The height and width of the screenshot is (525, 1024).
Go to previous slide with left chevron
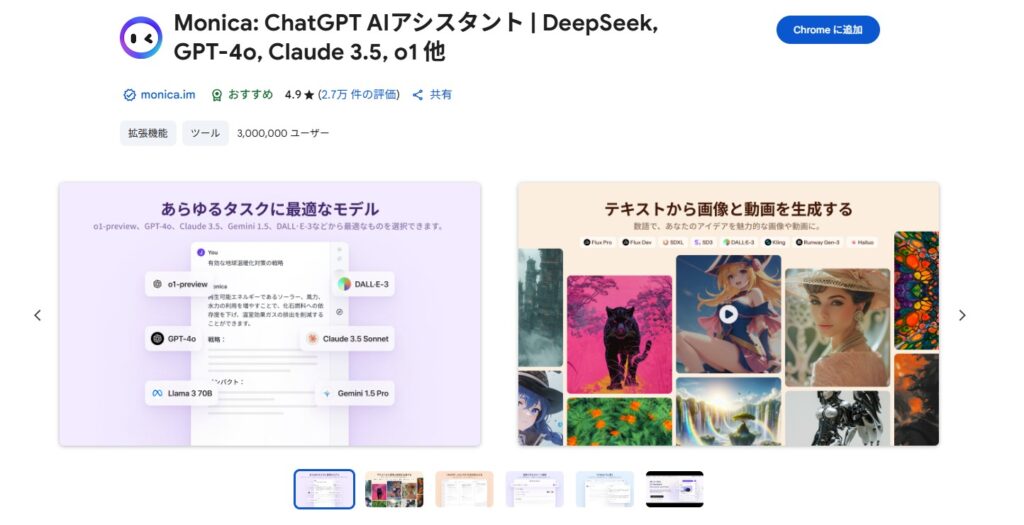(x=37, y=315)
